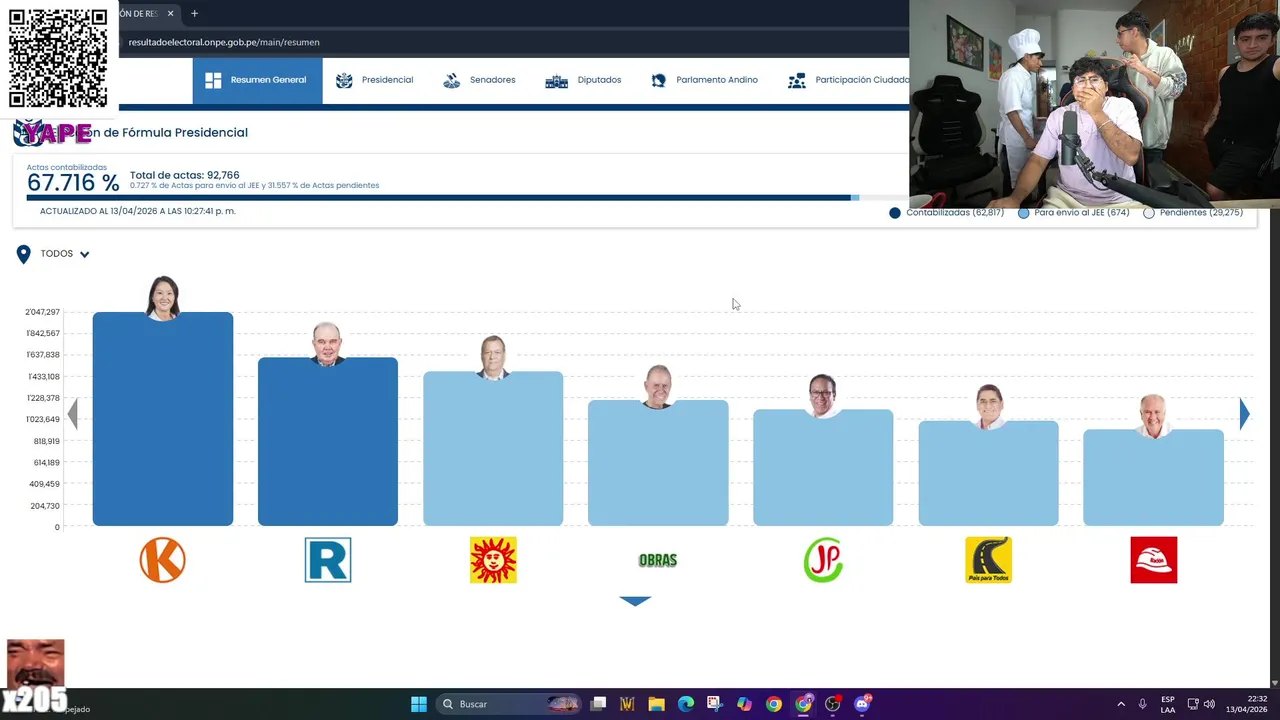The height and width of the screenshot is (720, 1280).
Task: Click the OBRAS party logo
Action: pyautogui.click(x=658, y=560)
